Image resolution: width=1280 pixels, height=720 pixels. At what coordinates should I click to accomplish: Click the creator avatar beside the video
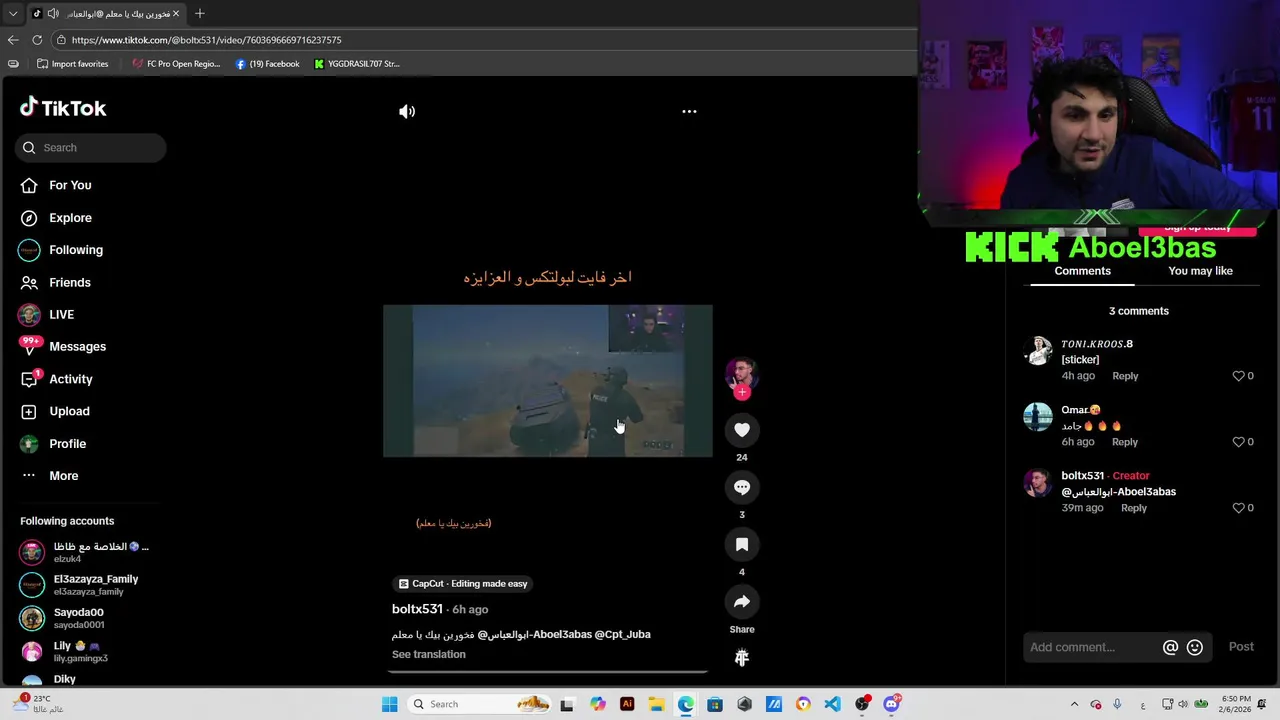click(x=742, y=374)
